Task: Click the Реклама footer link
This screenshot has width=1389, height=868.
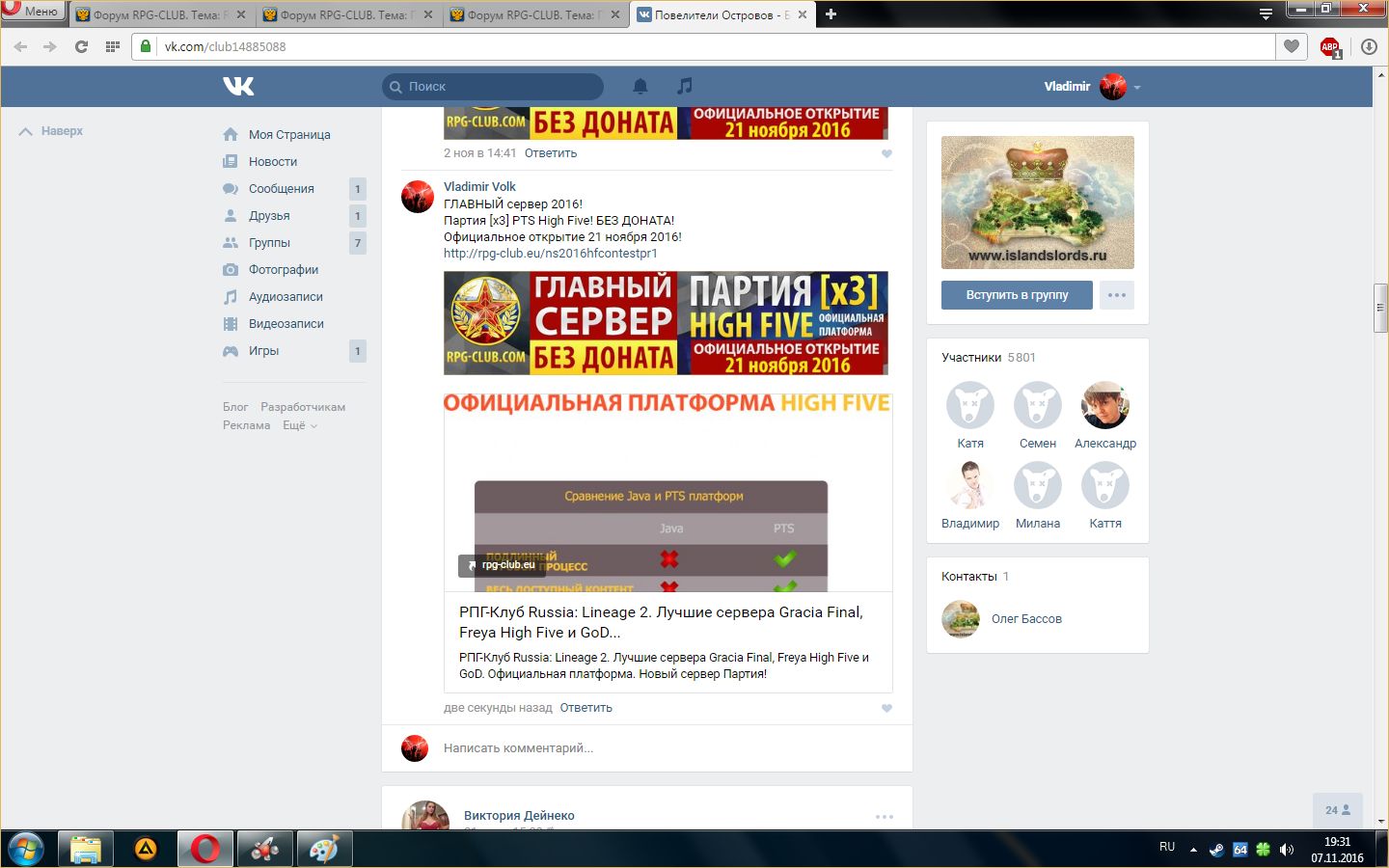Action: [x=247, y=425]
